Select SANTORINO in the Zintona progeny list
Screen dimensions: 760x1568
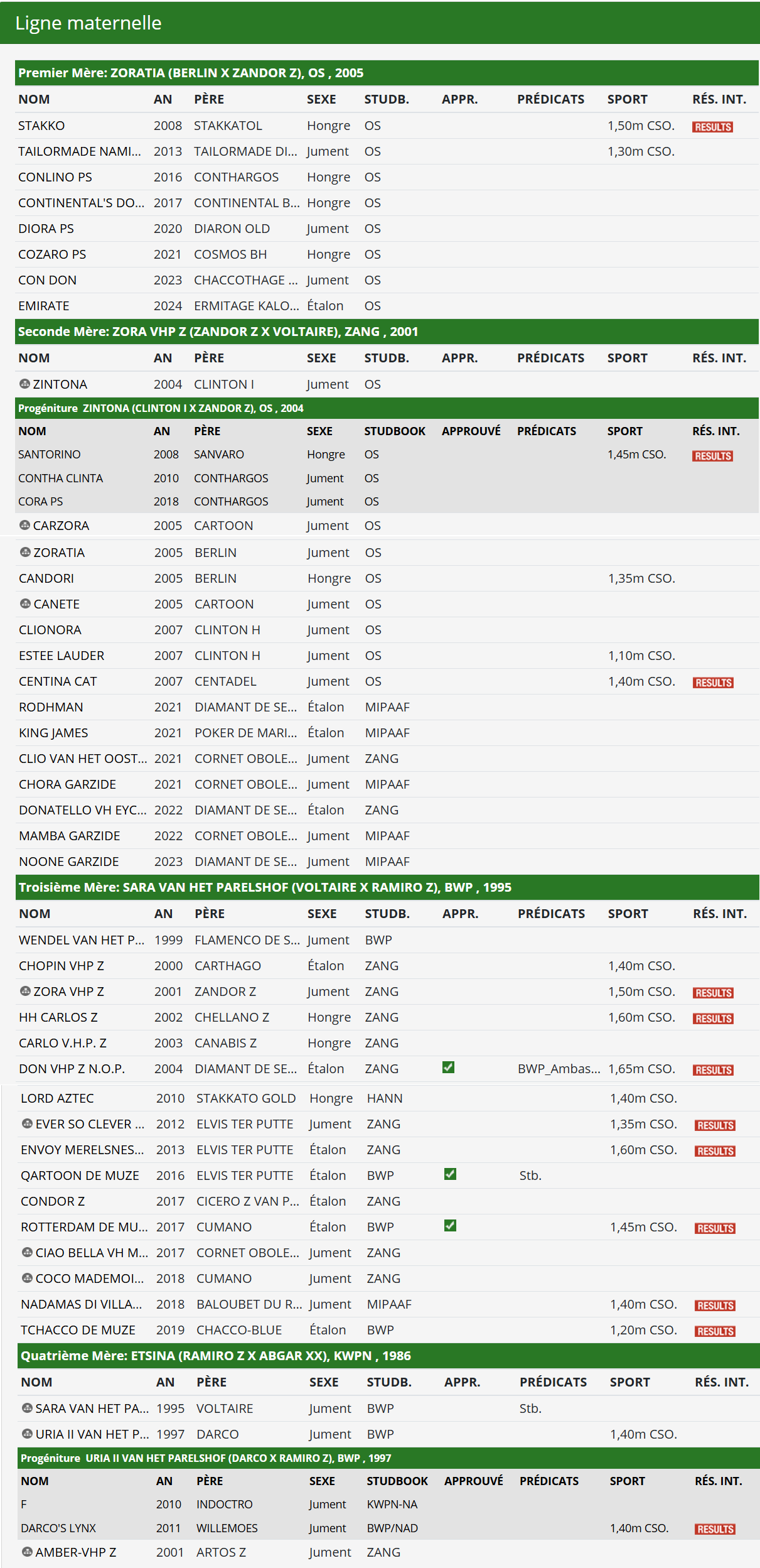click(50, 454)
